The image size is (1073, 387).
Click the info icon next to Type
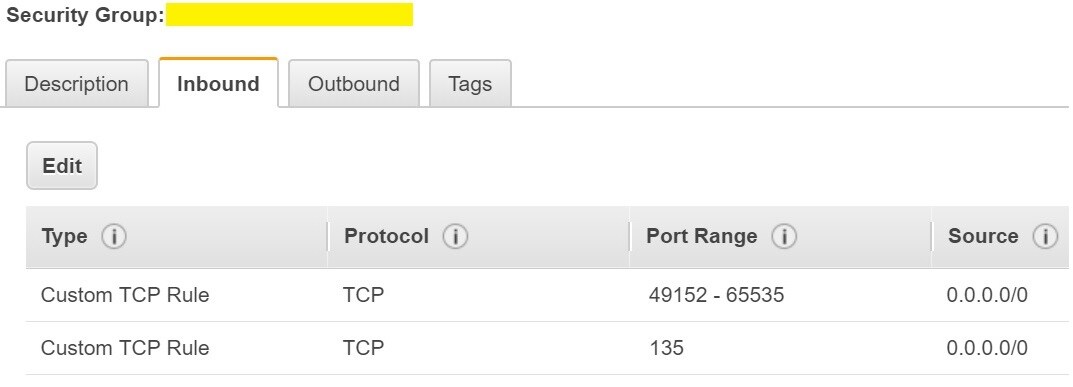(114, 237)
